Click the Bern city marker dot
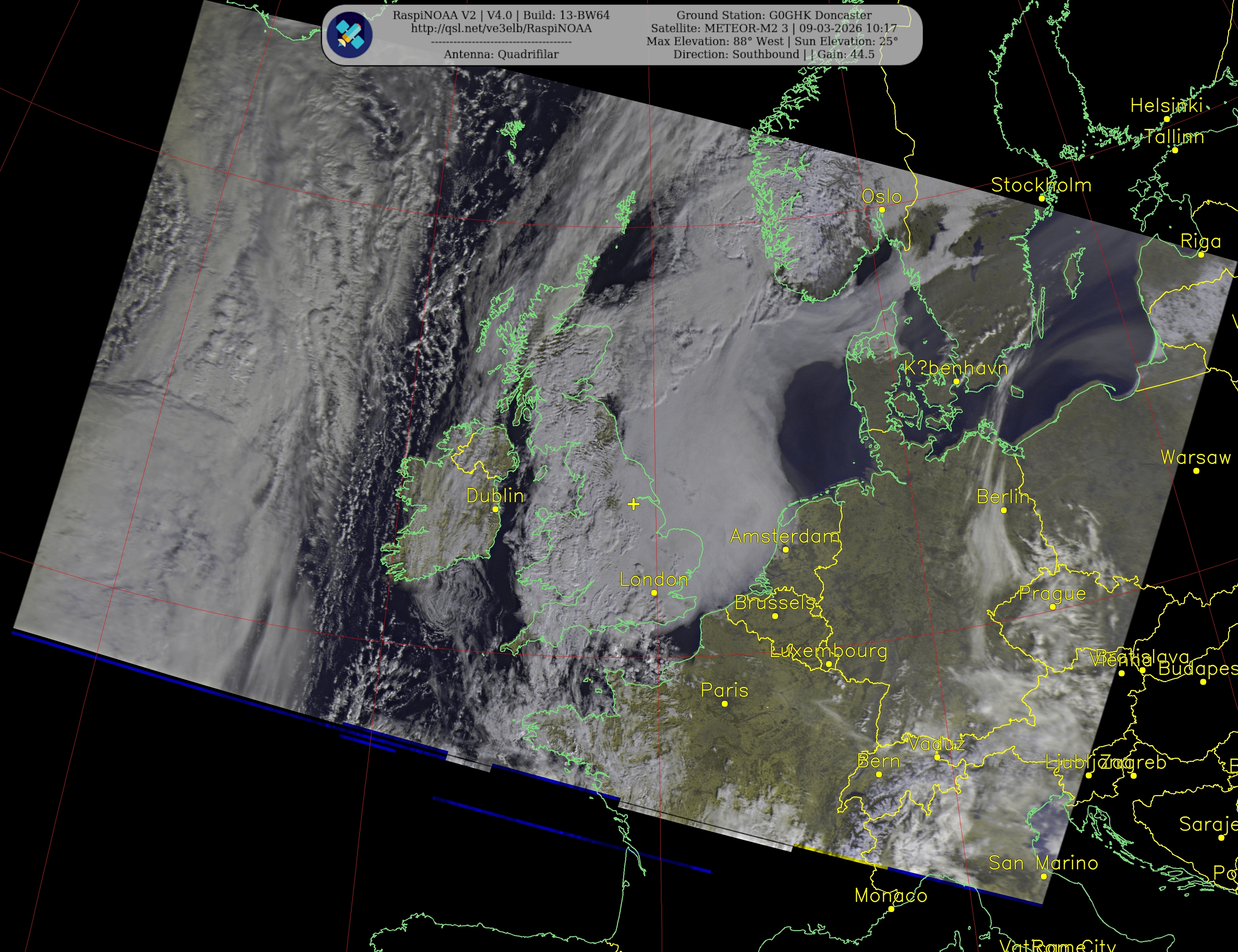The image size is (1238, 952). 878,774
